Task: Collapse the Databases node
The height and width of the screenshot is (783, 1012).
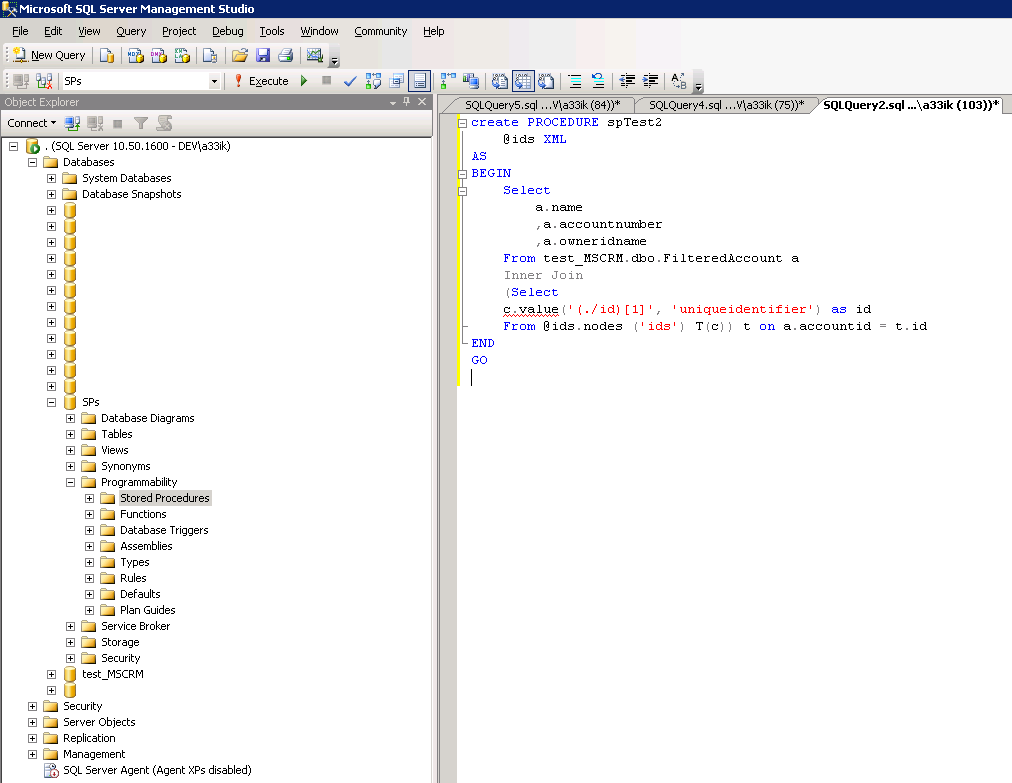Action: (32, 163)
